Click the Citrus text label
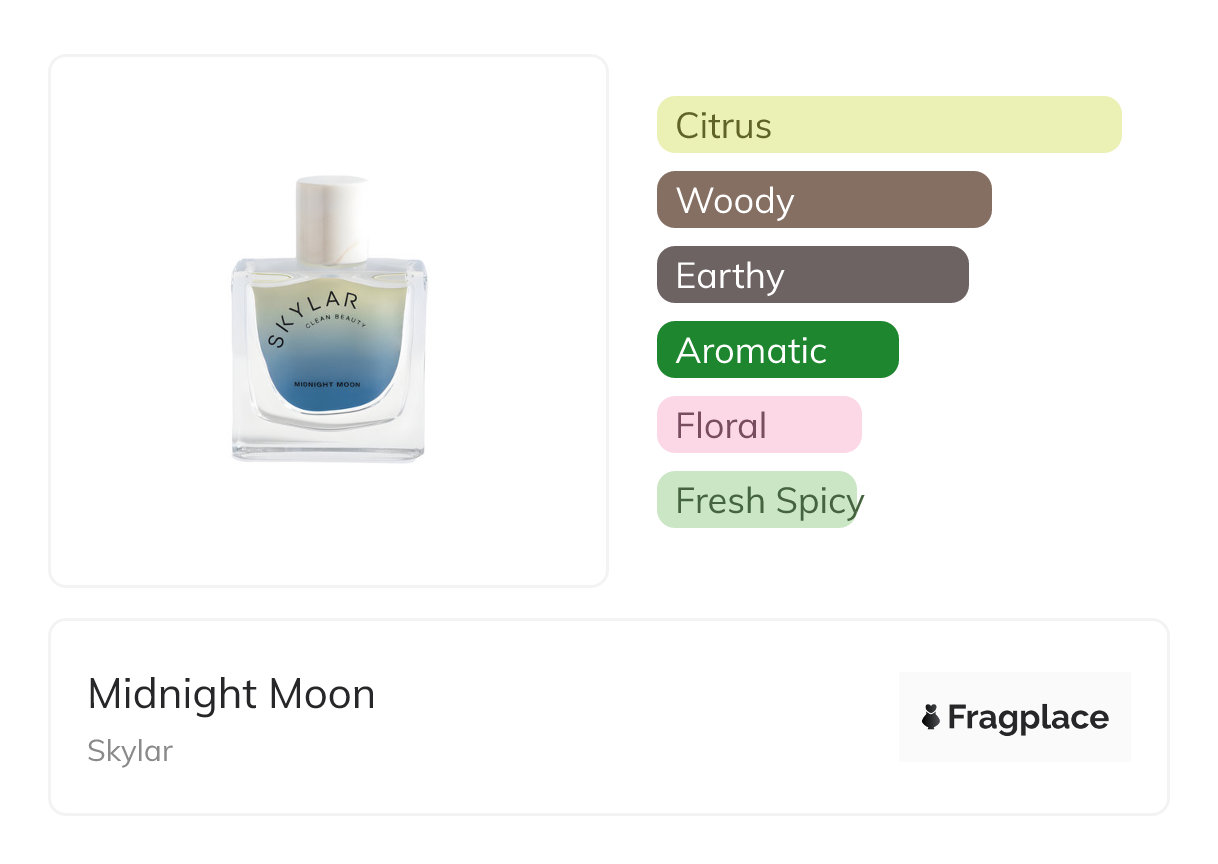The height and width of the screenshot is (864, 1218). [723, 126]
